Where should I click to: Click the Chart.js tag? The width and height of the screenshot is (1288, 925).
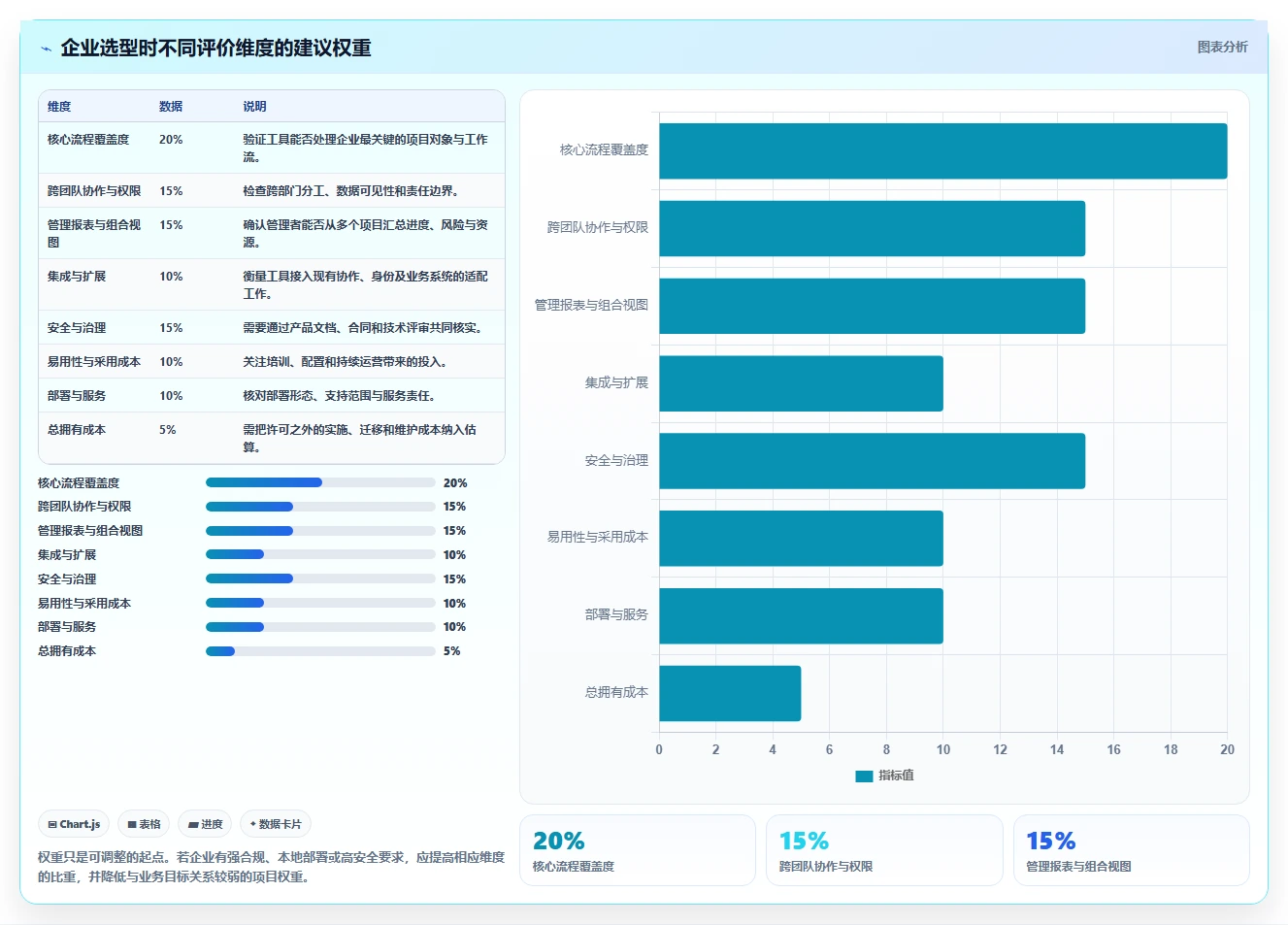[x=74, y=824]
